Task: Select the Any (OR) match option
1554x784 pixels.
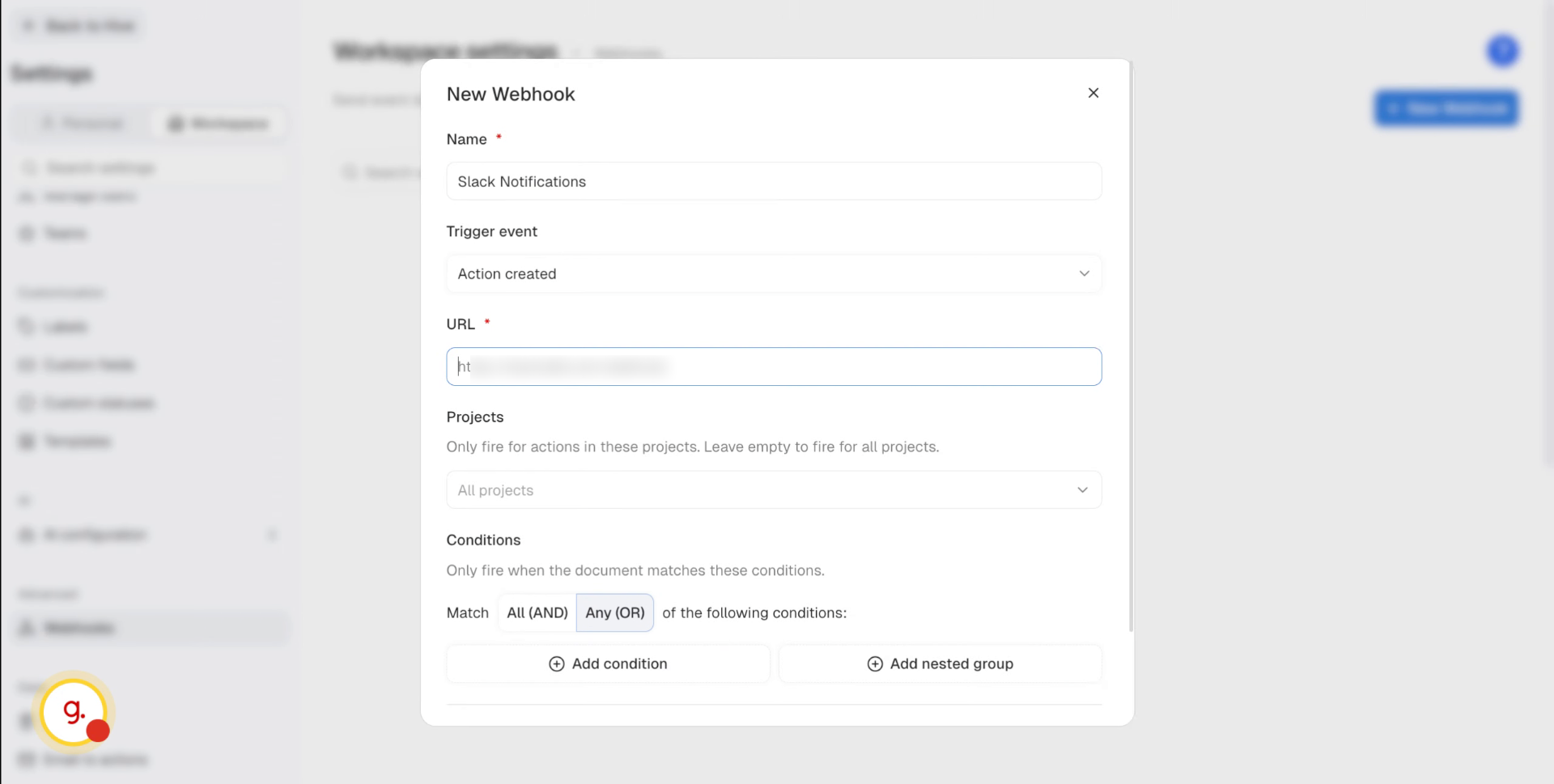Action: coord(615,612)
